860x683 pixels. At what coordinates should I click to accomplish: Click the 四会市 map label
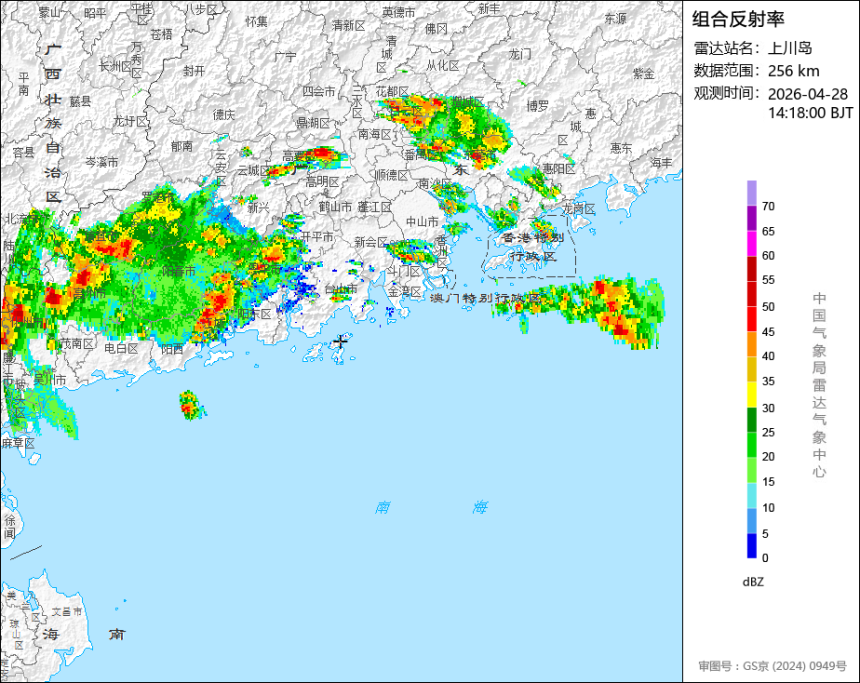pos(319,91)
